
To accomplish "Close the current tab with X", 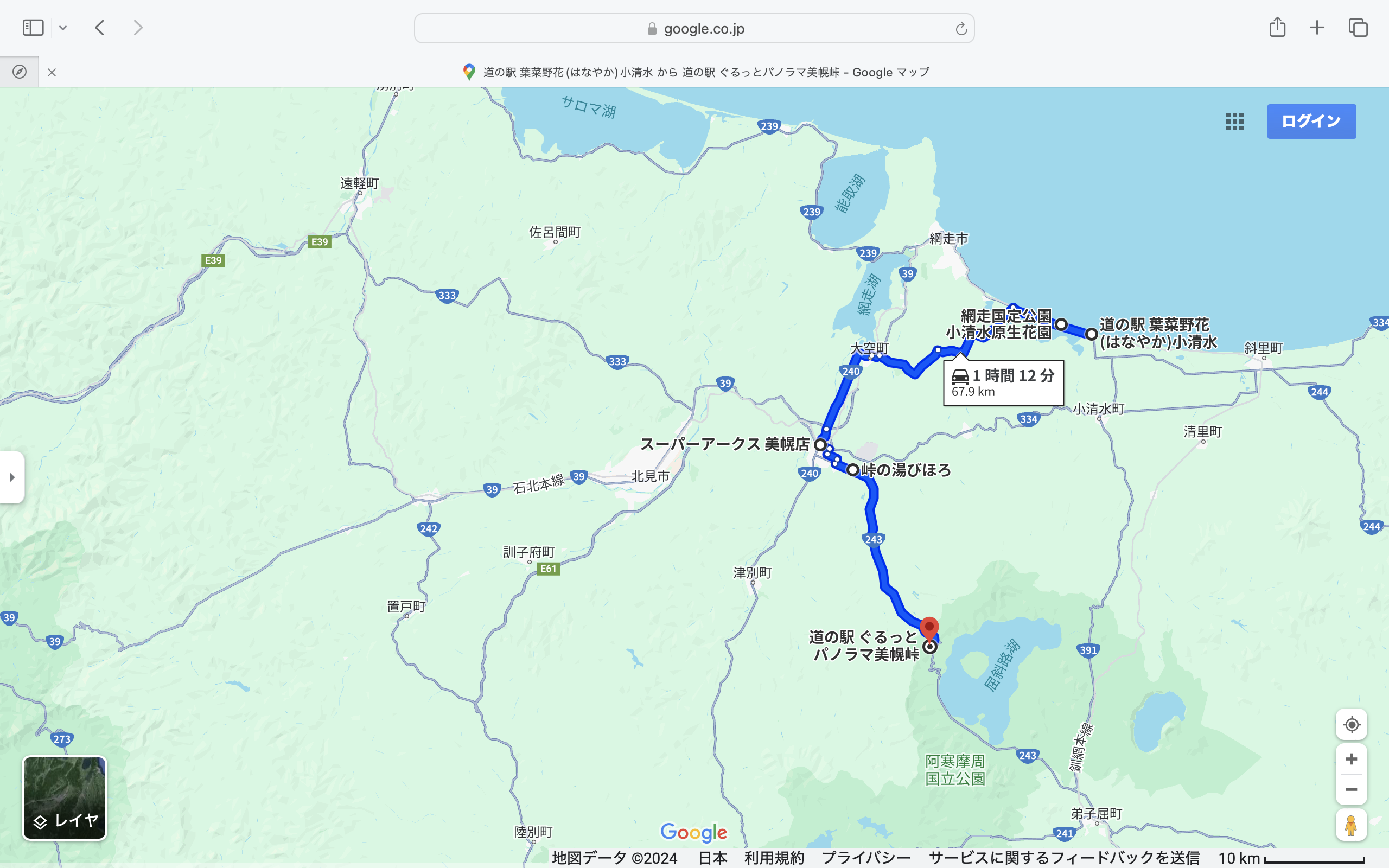I will coord(52,72).
